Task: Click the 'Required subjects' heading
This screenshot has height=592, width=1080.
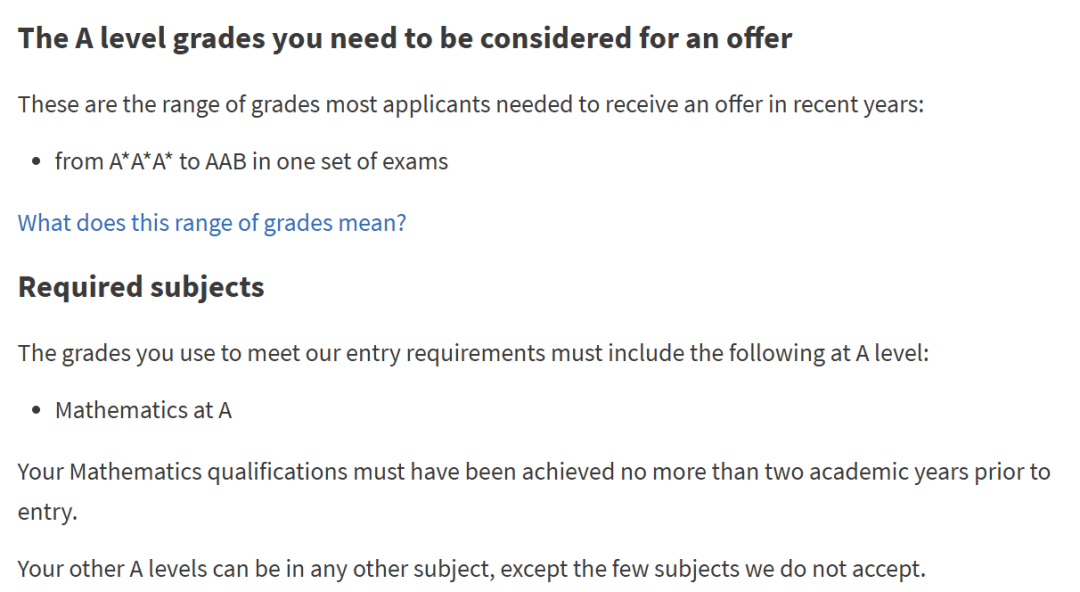Action: [x=141, y=287]
